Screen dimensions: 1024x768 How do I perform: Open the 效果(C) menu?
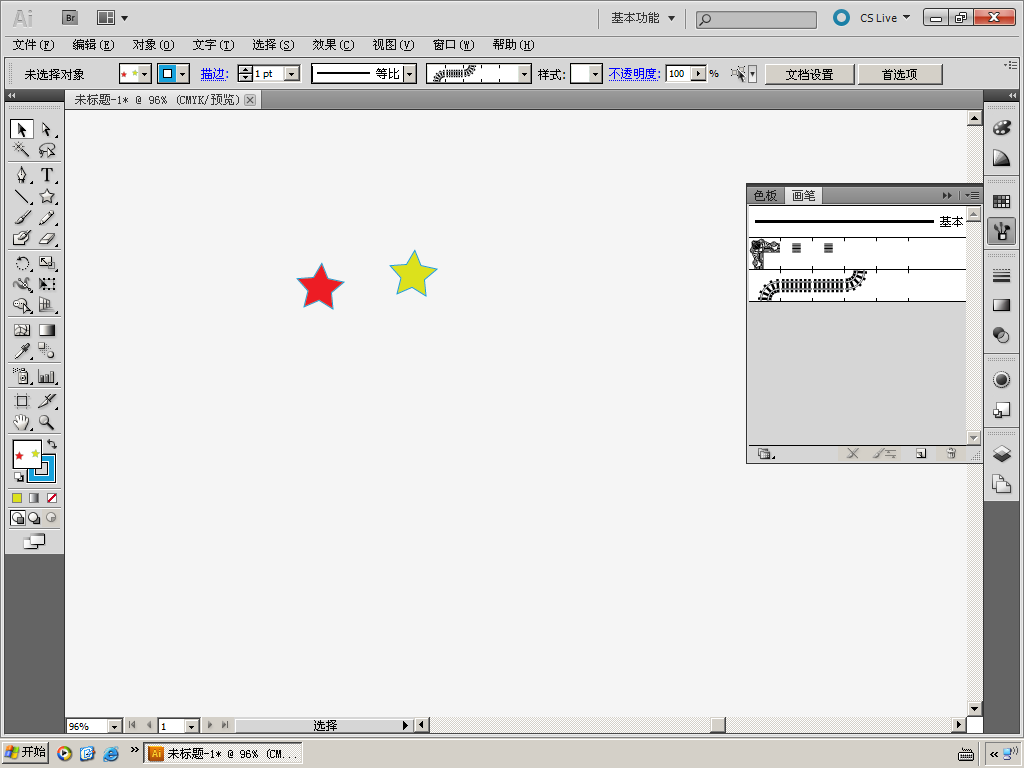click(333, 45)
